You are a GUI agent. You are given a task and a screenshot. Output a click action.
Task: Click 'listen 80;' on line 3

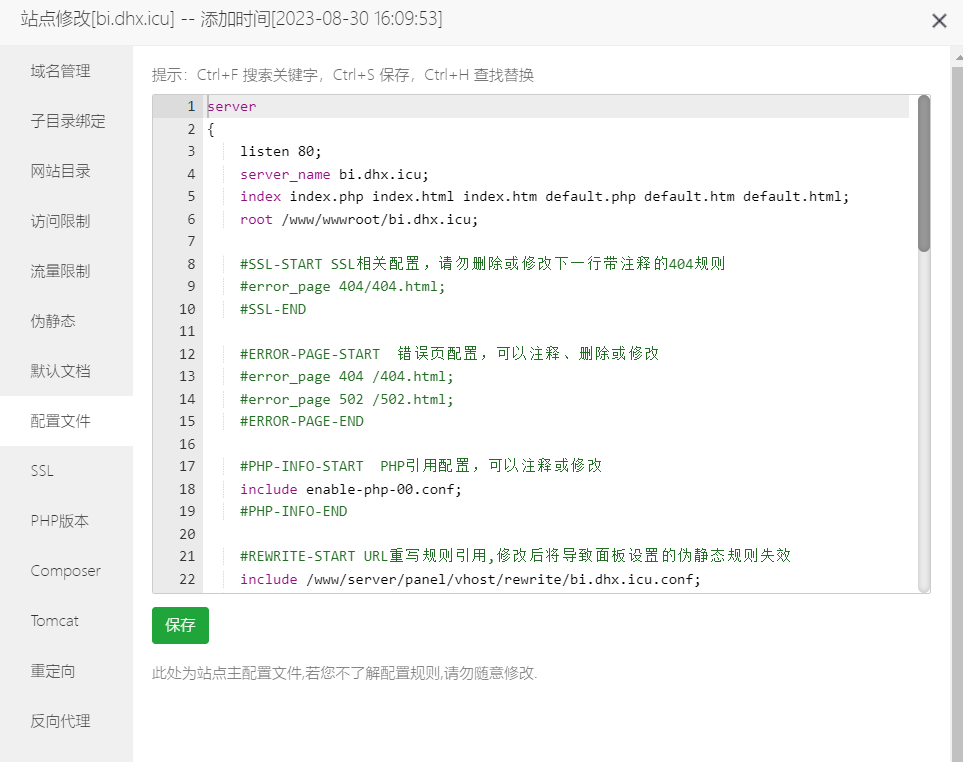(281, 152)
